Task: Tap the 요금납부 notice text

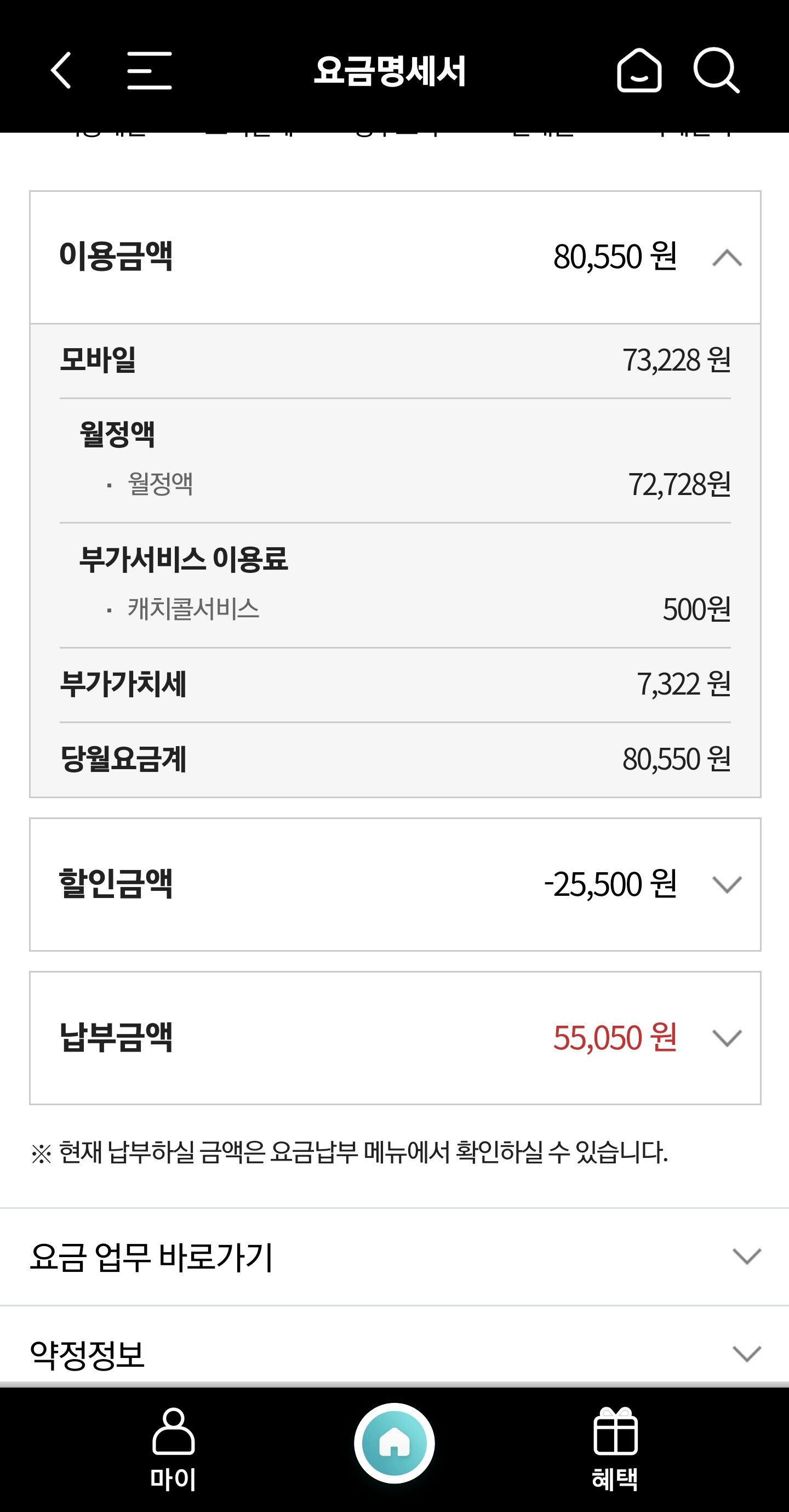Action: 349,1152
